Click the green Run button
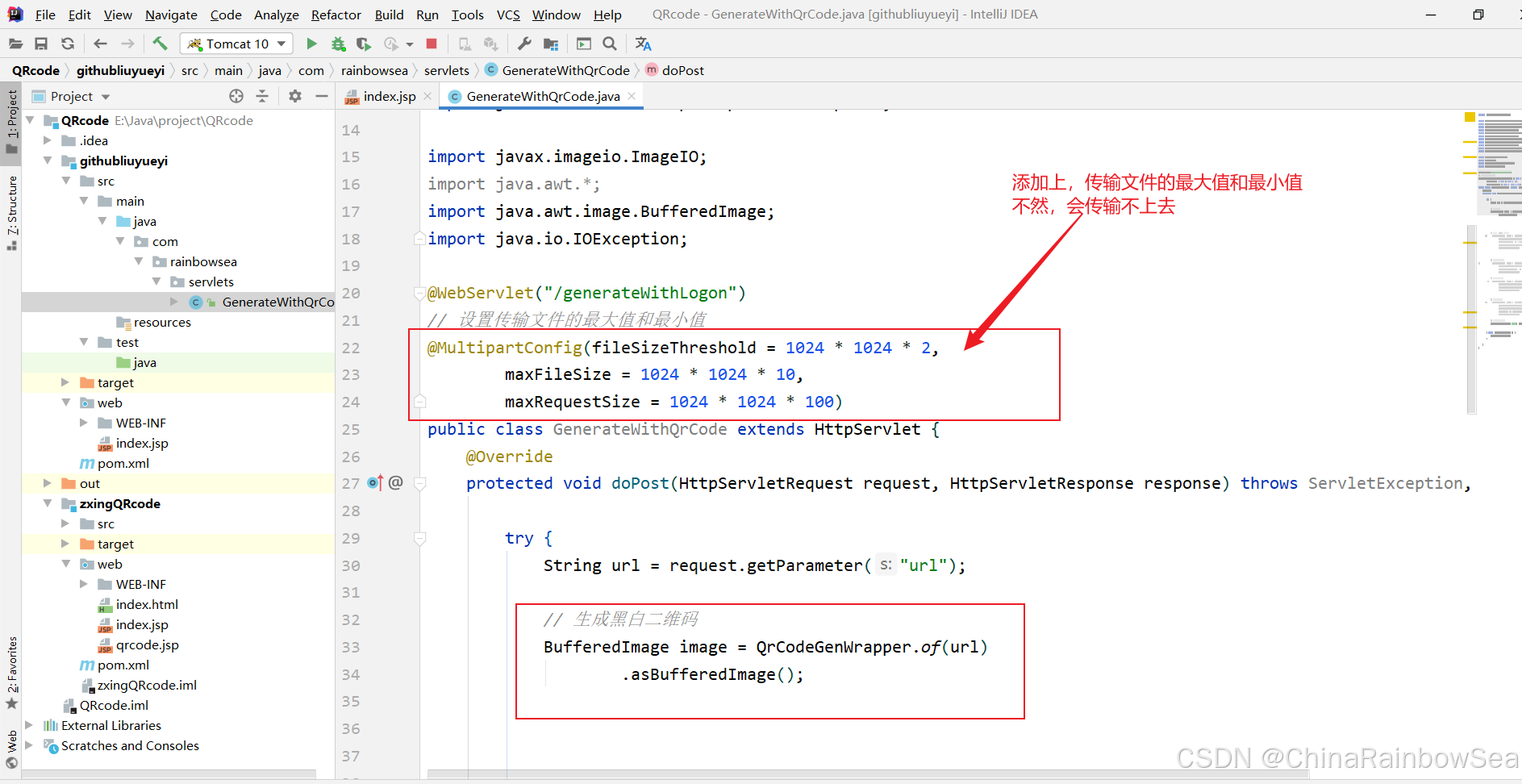 311,44
